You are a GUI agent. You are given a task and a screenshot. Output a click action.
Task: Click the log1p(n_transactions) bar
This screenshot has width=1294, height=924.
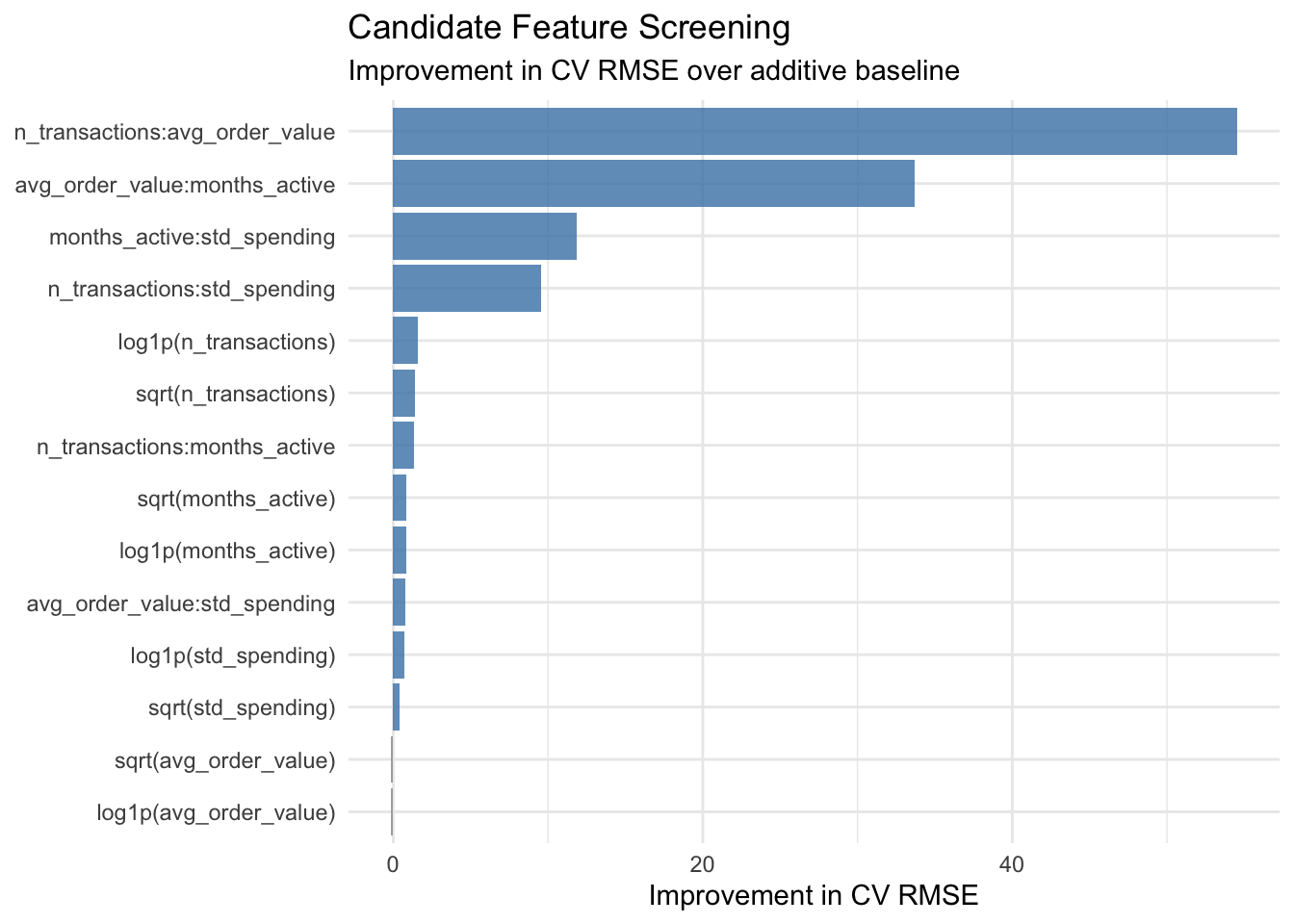pyautogui.click(x=405, y=341)
